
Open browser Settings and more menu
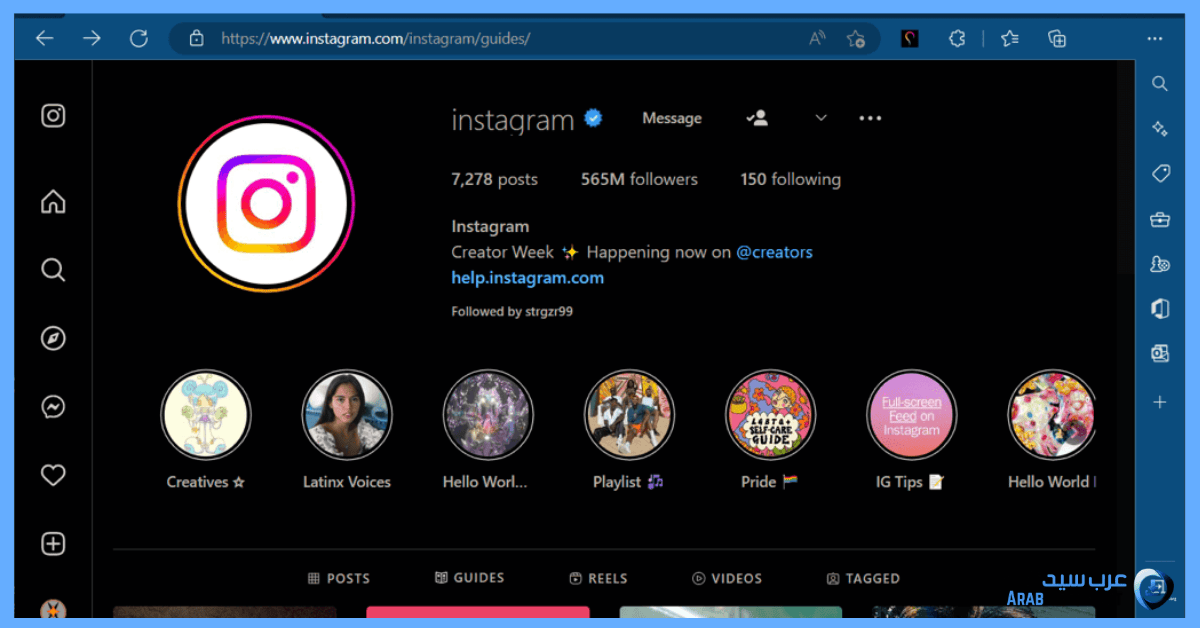pos(1155,39)
